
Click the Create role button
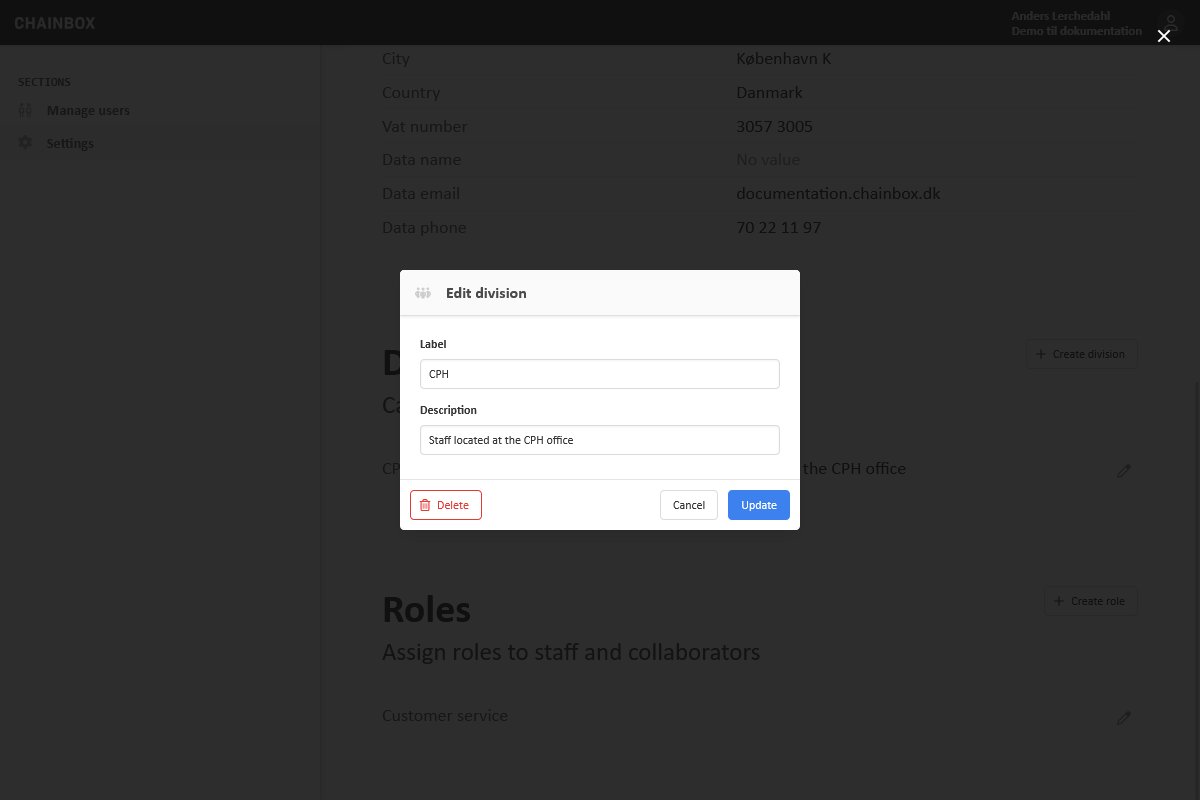tap(1090, 601)
